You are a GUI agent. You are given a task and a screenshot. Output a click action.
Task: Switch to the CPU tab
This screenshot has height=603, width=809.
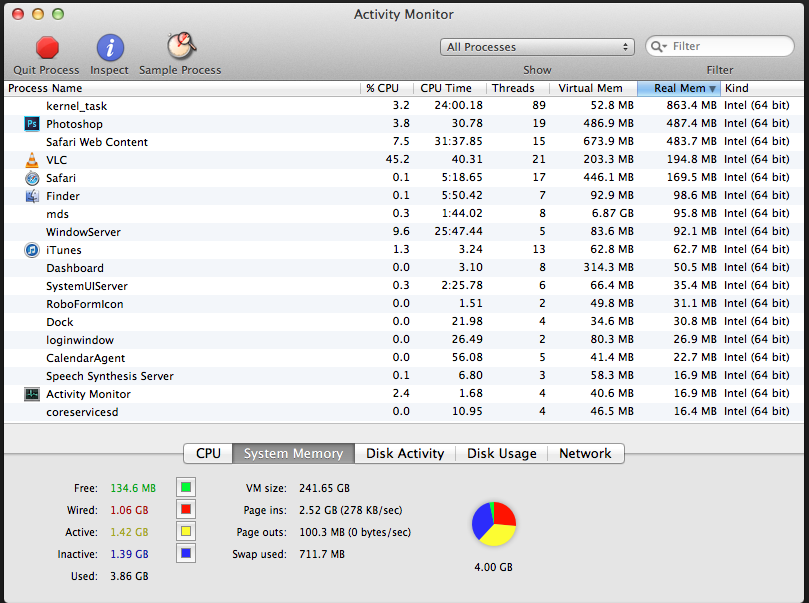tap(208, 453)
